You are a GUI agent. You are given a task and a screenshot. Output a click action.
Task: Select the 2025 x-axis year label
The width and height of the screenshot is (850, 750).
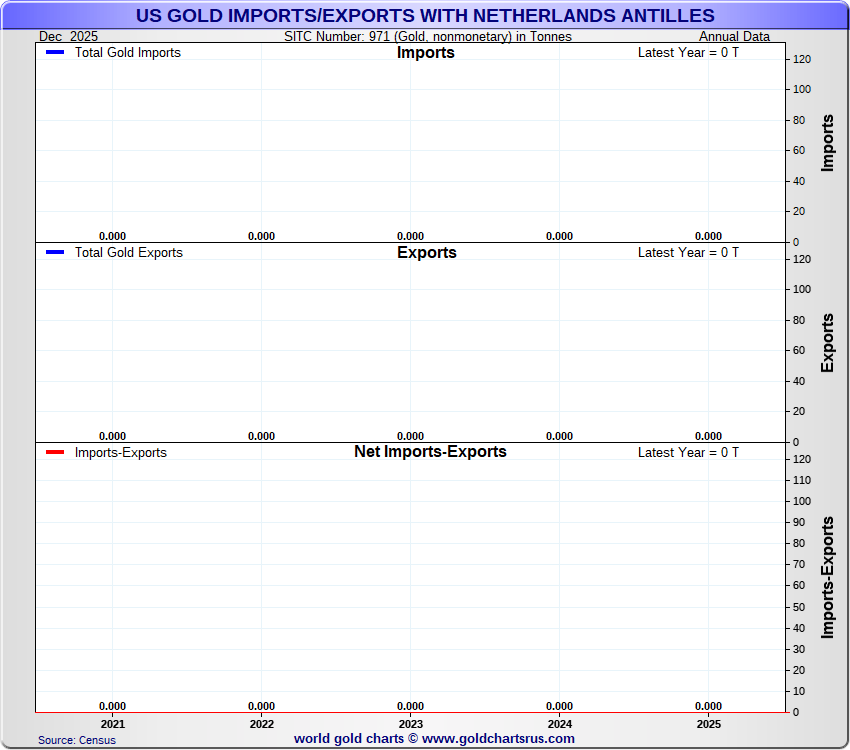coord(708,724)
